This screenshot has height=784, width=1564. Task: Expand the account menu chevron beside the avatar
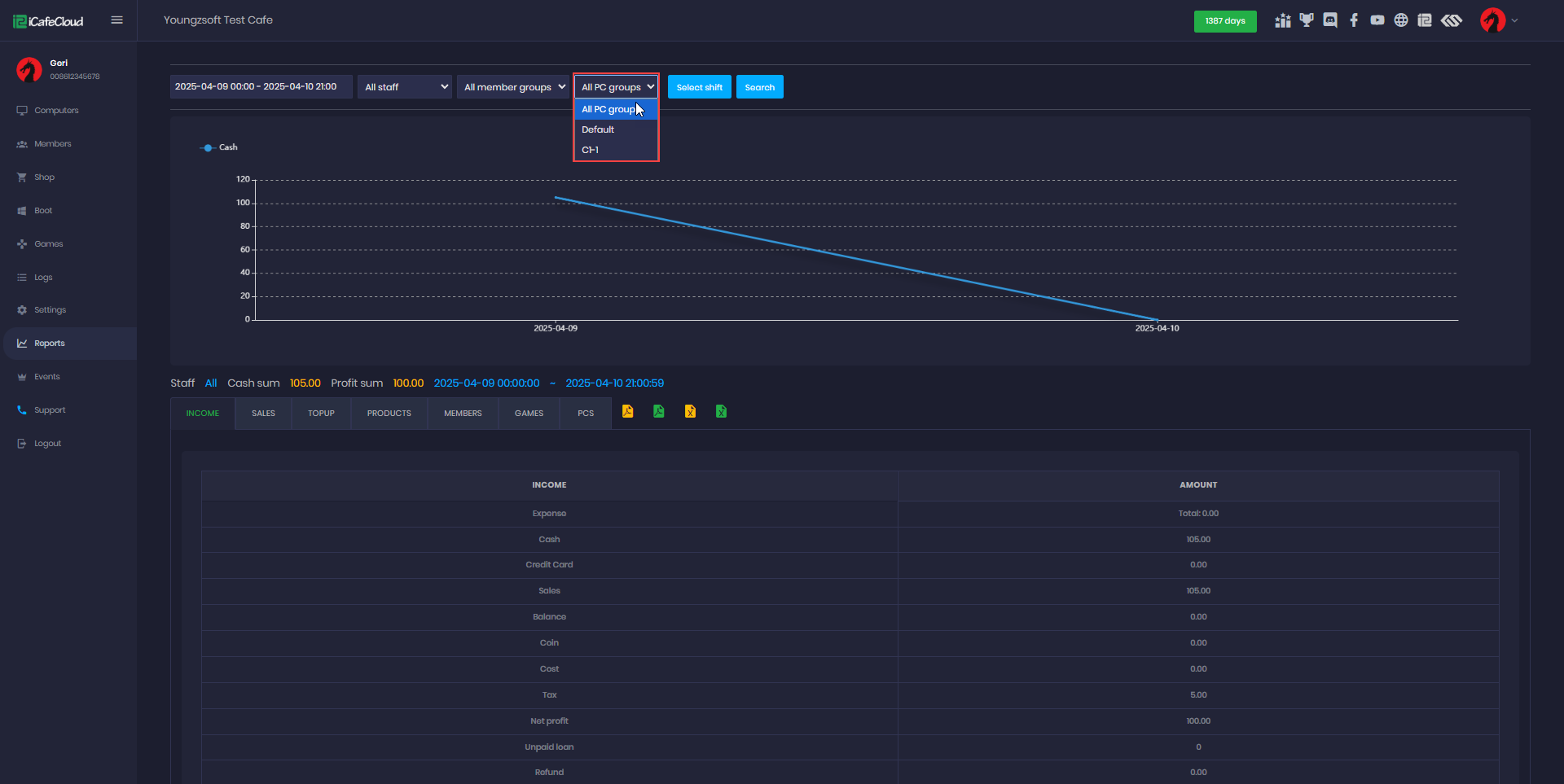[x=1515, y=20]
